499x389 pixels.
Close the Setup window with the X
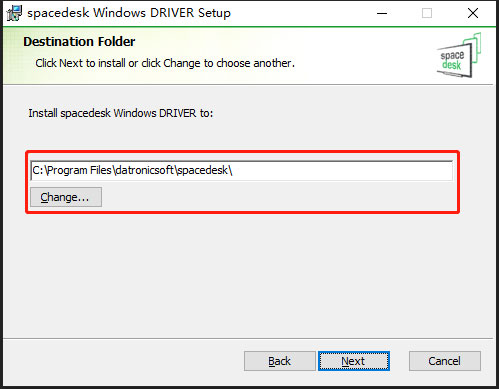pos(473,13)
